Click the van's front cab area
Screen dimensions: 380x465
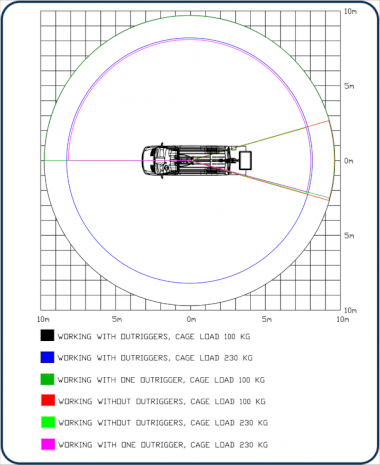pos(153,161)
